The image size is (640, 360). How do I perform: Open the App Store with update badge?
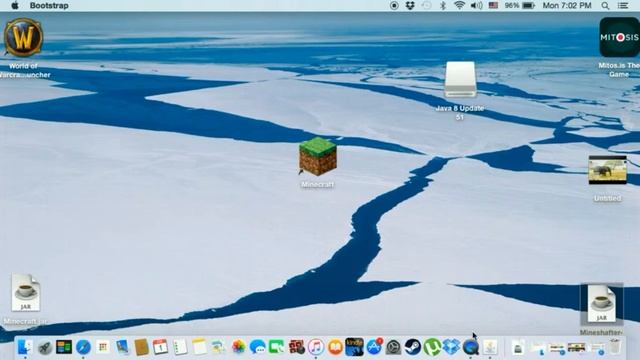click(374, 347)
